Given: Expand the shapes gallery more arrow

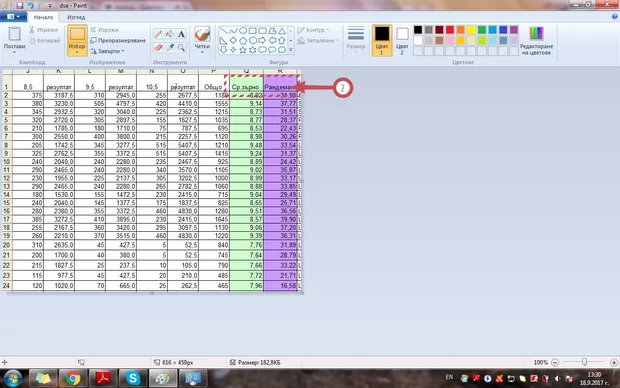Looking at the screenshot, I should click(x=291, y=50).
